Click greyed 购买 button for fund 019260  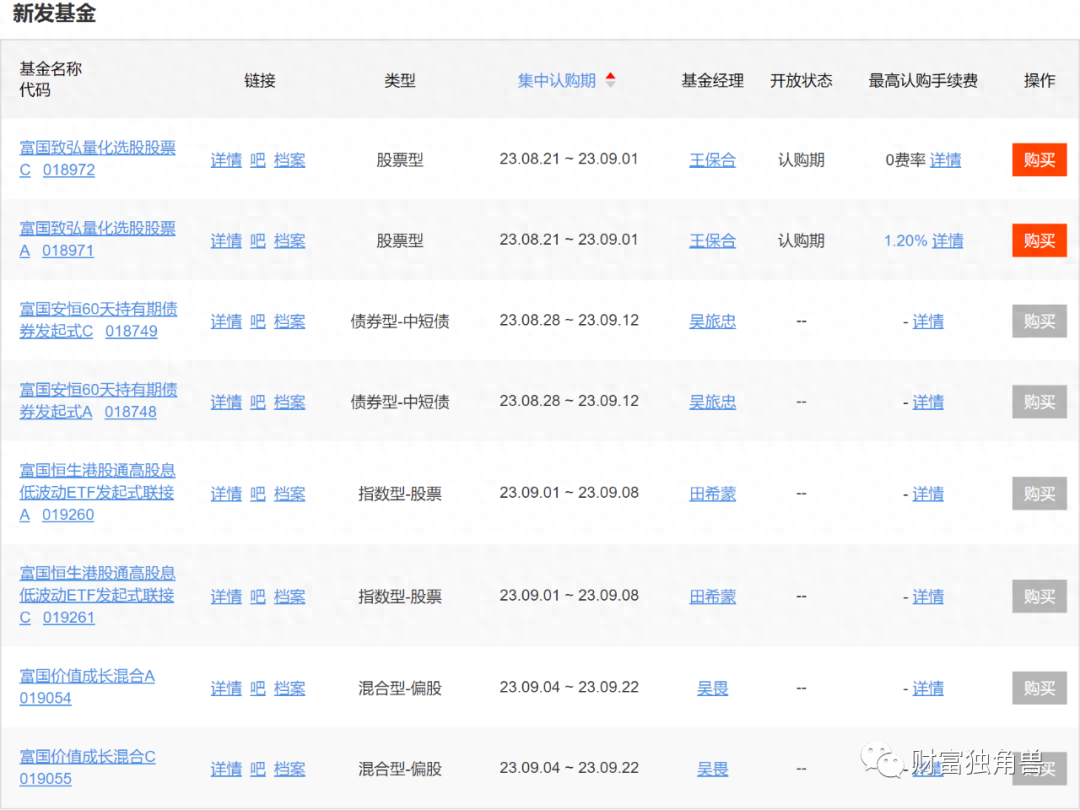tap(1039, 494)
